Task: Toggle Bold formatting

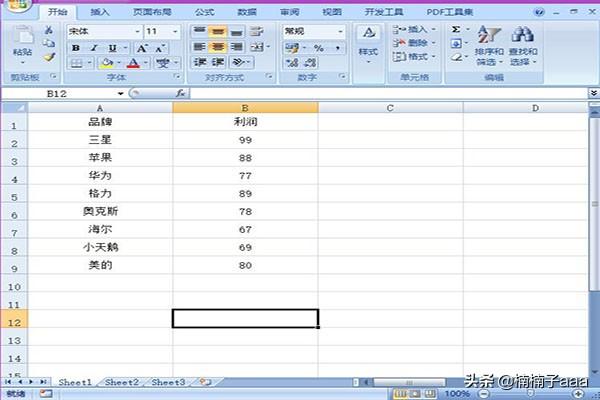Action: (76, 48)
